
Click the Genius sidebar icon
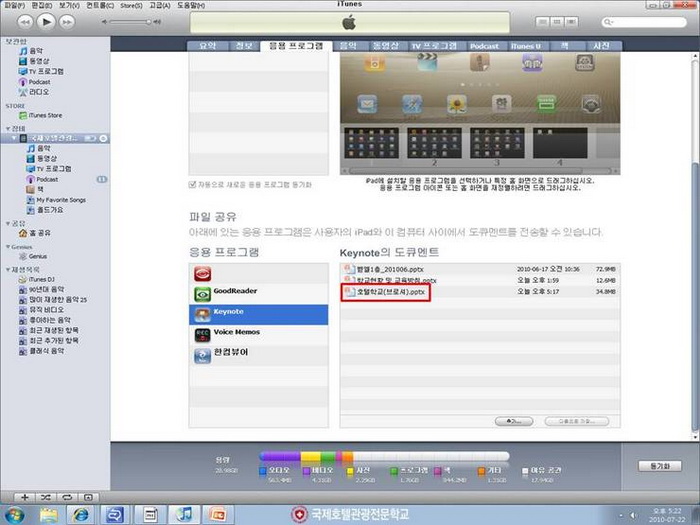click(21, 256)
